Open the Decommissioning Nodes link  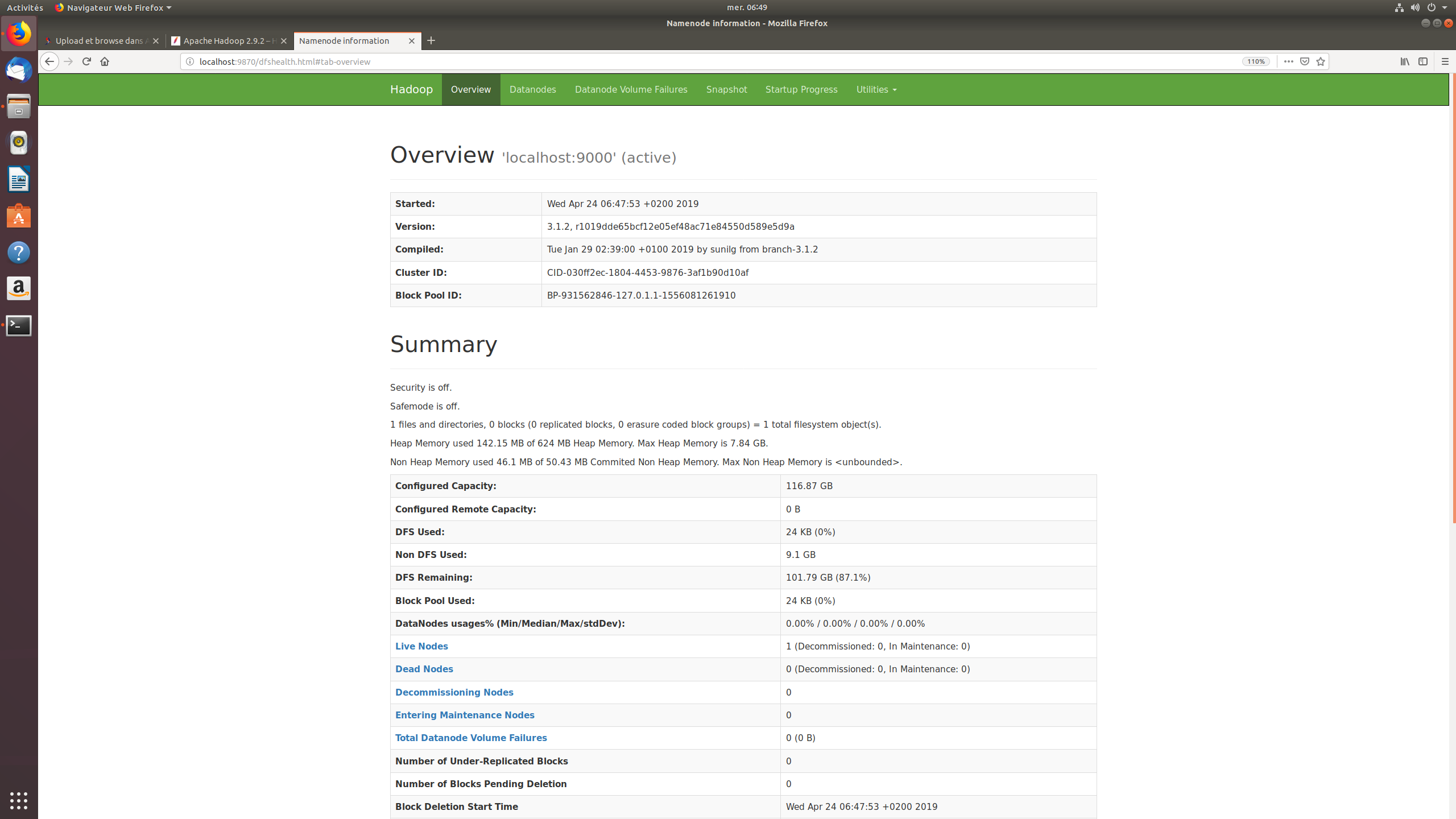(454, 692)
